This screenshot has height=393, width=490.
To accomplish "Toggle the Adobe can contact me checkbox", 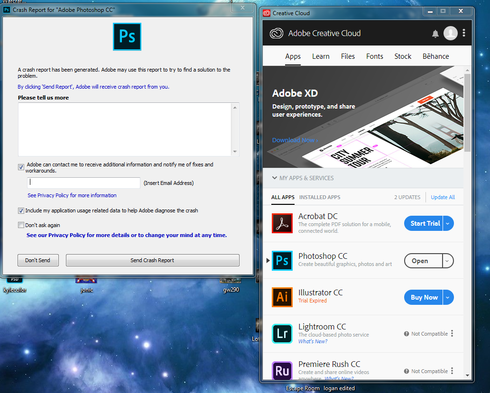I will (x=21, y=167).
